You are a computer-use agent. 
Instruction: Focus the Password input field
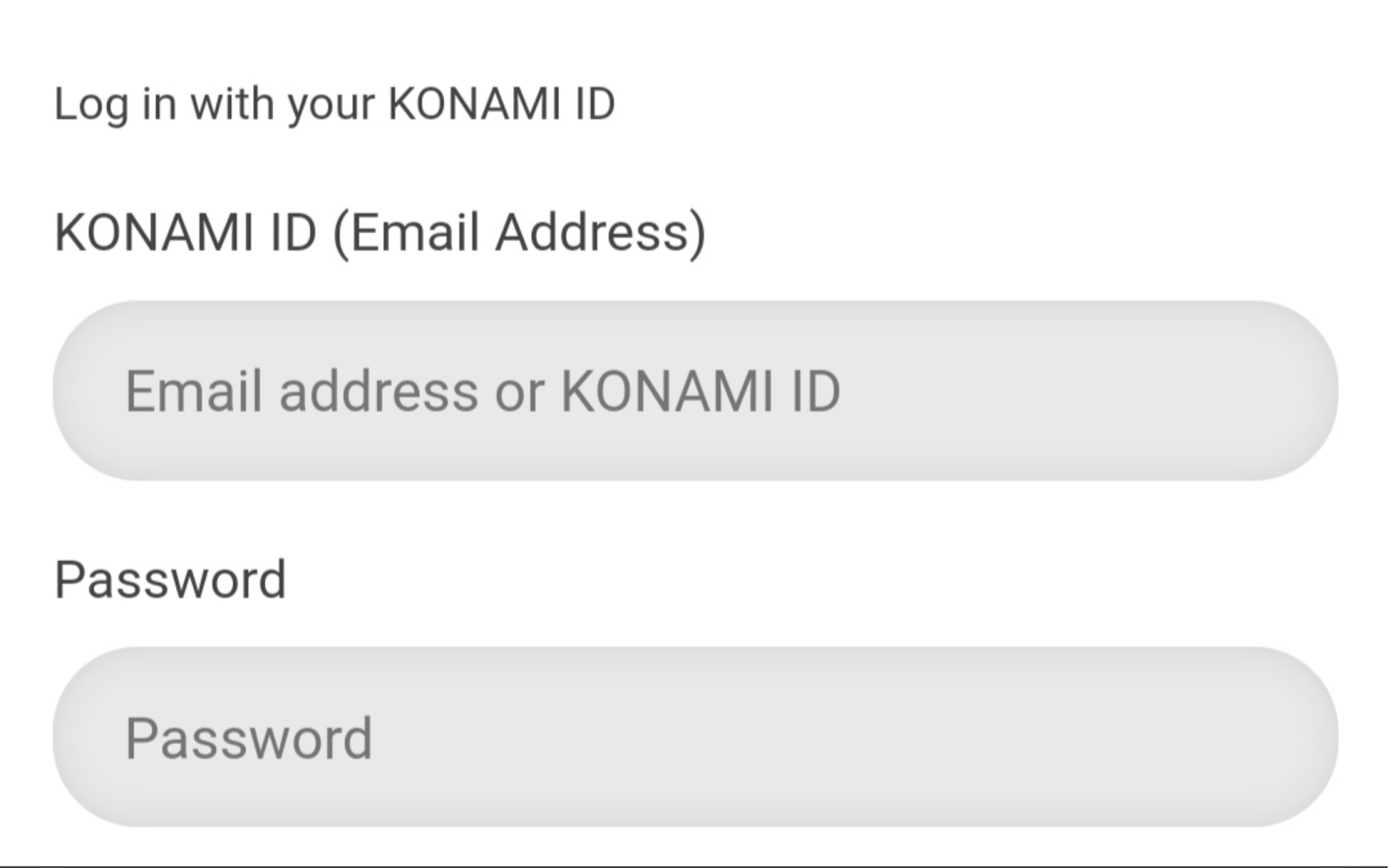[695, 737]
